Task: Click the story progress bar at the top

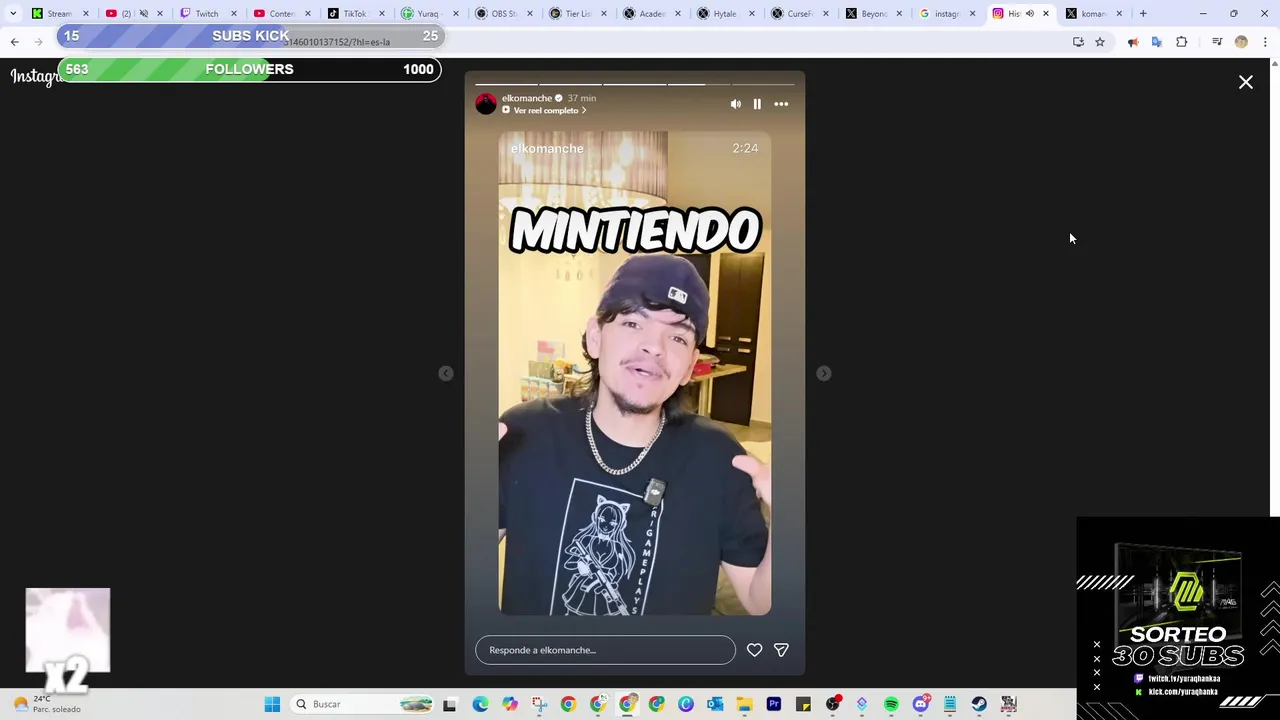Action: [x=635, y=84]
